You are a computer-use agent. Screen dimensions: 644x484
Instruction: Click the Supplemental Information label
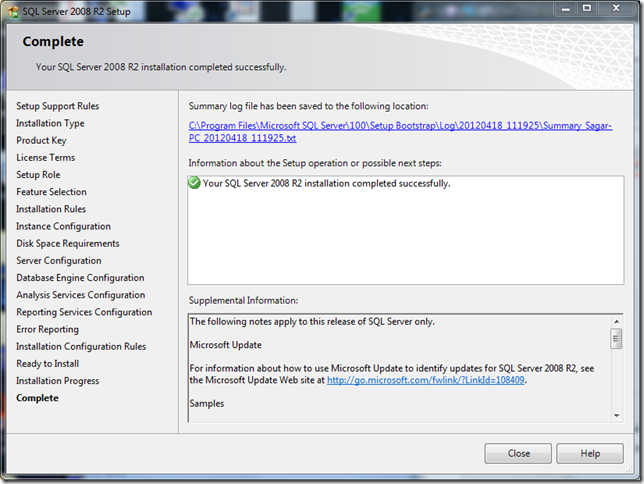coord(243,300)
